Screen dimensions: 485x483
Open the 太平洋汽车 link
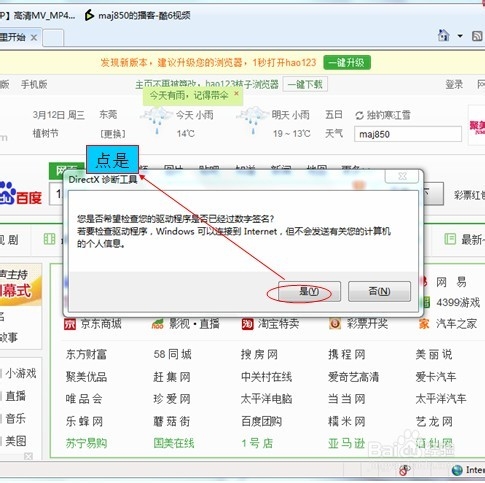click(441, 399)
